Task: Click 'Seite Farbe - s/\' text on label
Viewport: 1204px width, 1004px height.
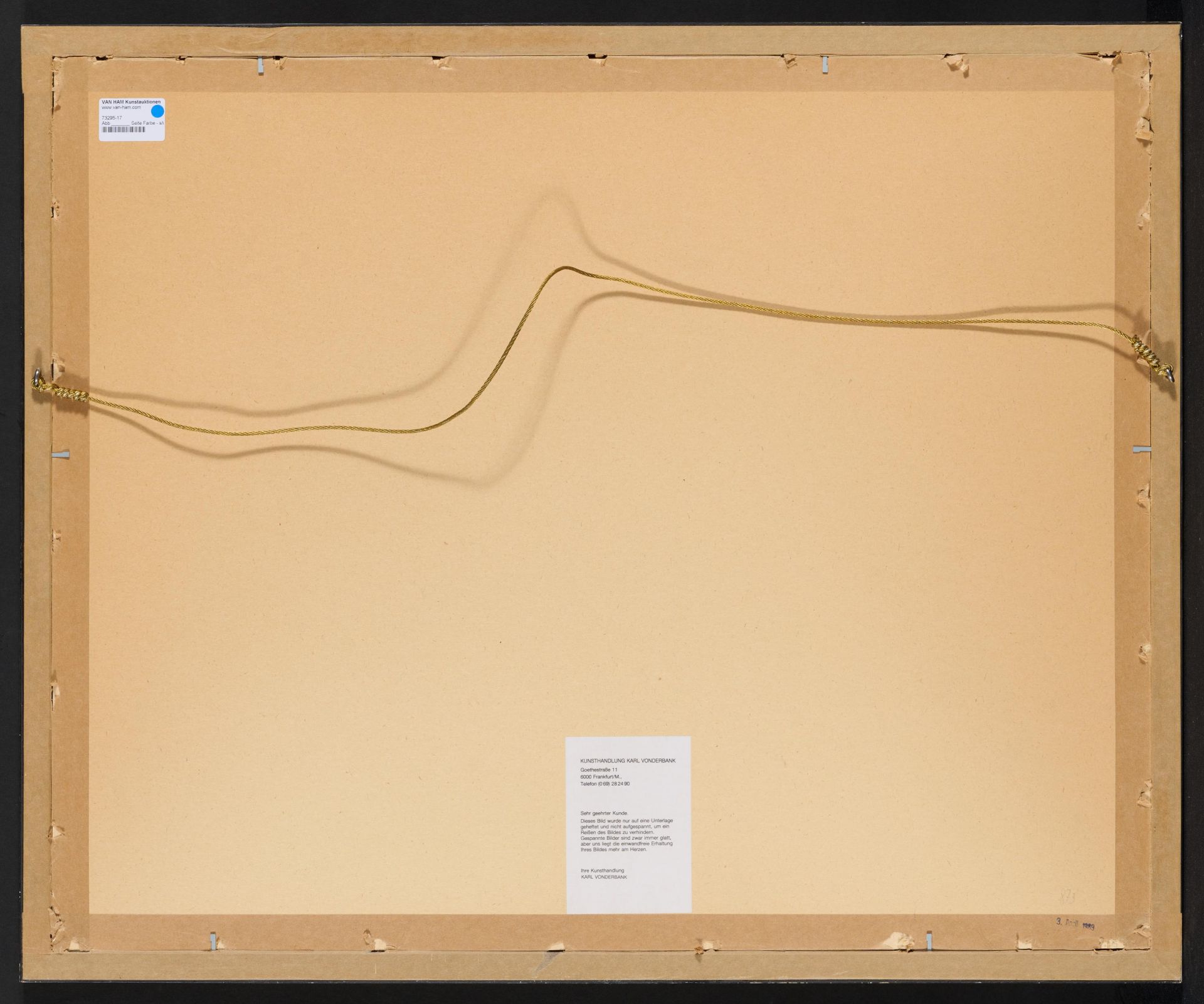Action: pos(147,123)
